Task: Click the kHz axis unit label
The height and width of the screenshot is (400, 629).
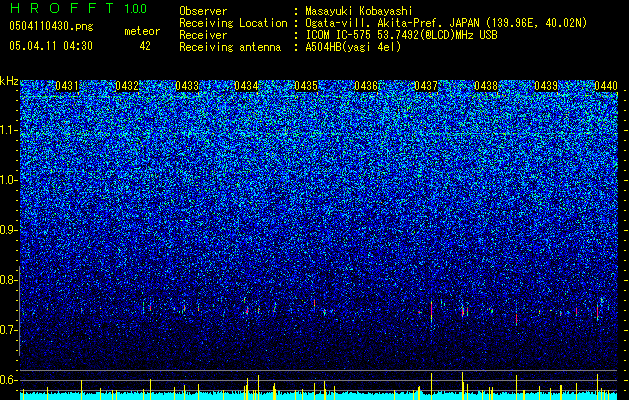Action: pyautogui.click(x=9, y=81)
